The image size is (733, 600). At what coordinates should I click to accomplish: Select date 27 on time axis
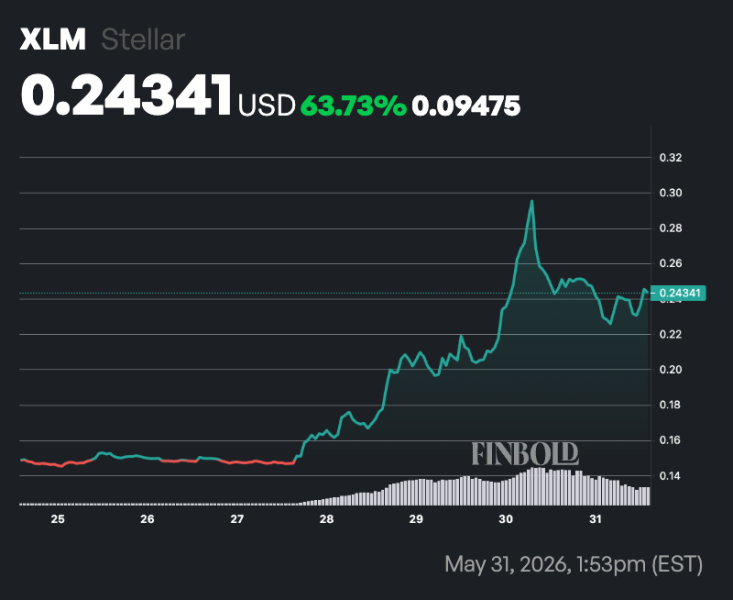(237, 519)
